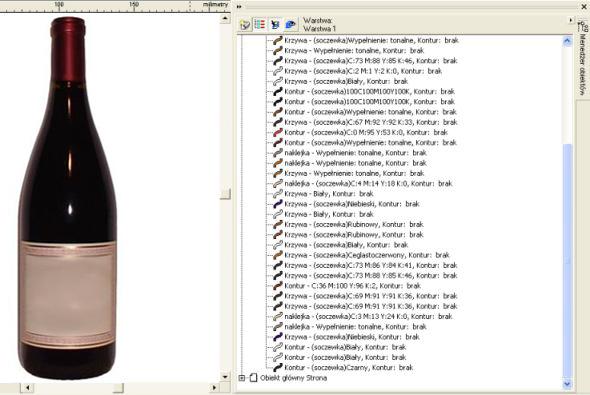Select the first Krzywa (soczewka) Rubinowy icon
The height and width of the screenshot is (395, 590).
pos(277,225)
